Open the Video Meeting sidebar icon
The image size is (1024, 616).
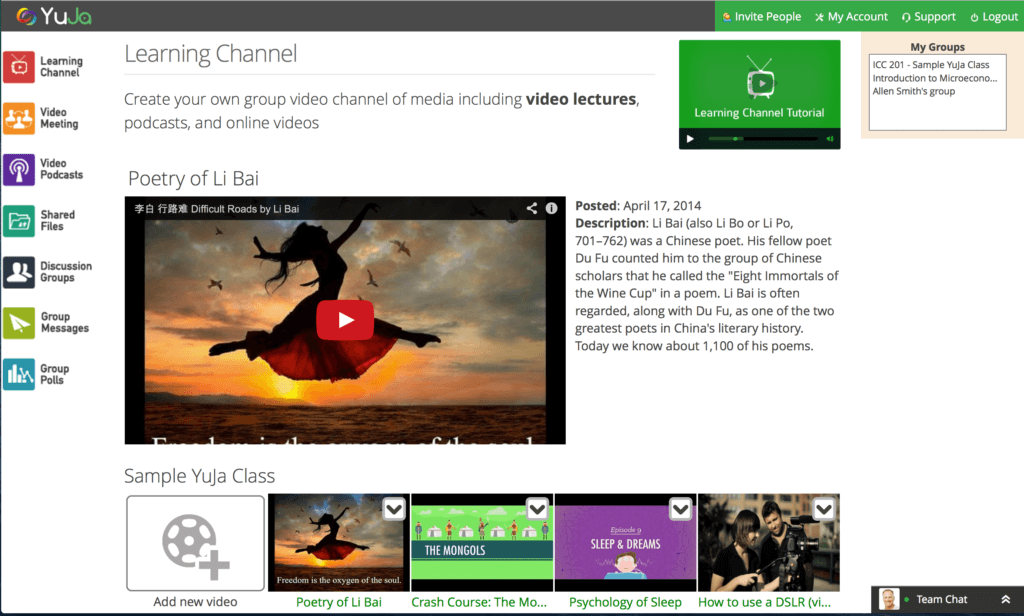[x=19, y=118]
